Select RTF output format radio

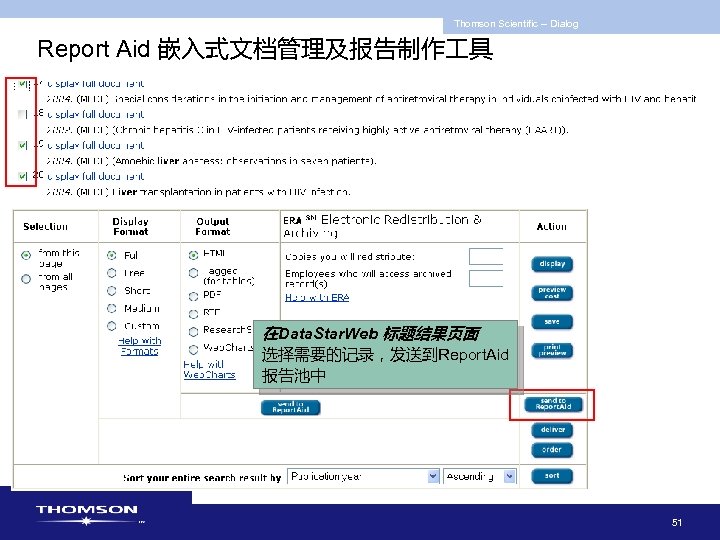pyautogui.click(x=193, y=314)
